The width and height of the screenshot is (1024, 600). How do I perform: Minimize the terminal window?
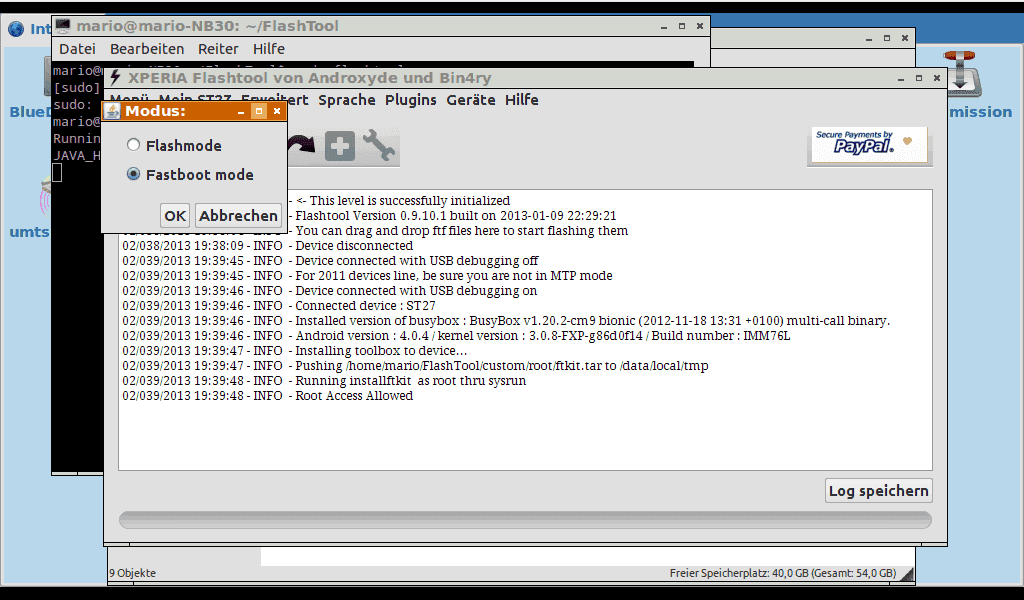[x=664, y=27]
